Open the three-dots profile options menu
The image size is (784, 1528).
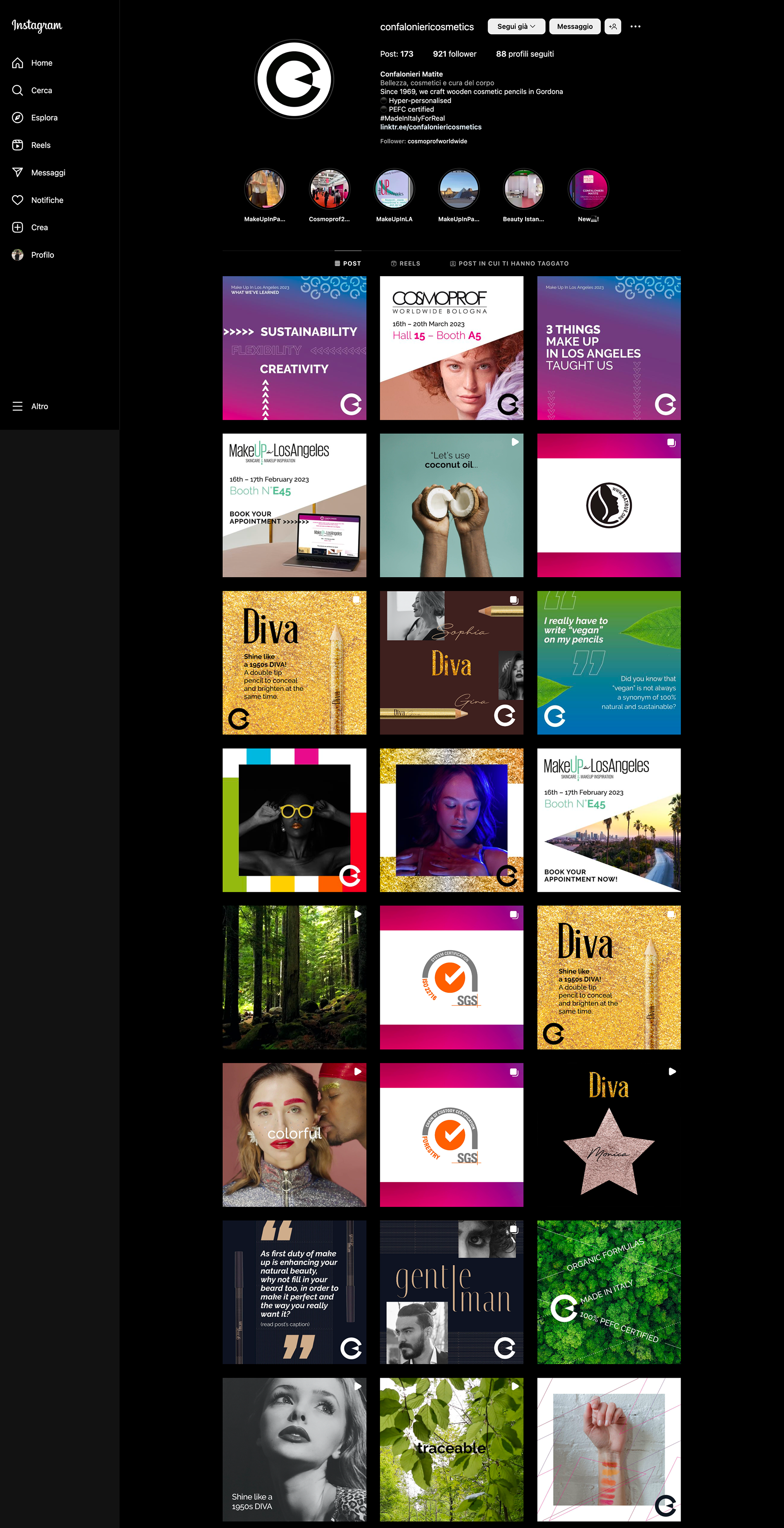click(635, 27)
